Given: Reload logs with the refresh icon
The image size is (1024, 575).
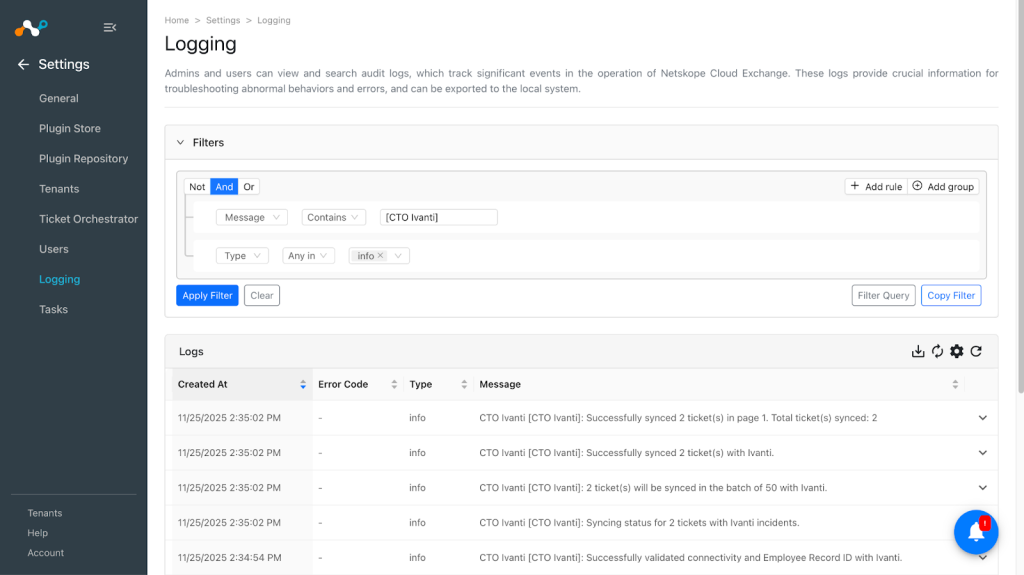Looking at the screenshot, I should tap(976, 352).
